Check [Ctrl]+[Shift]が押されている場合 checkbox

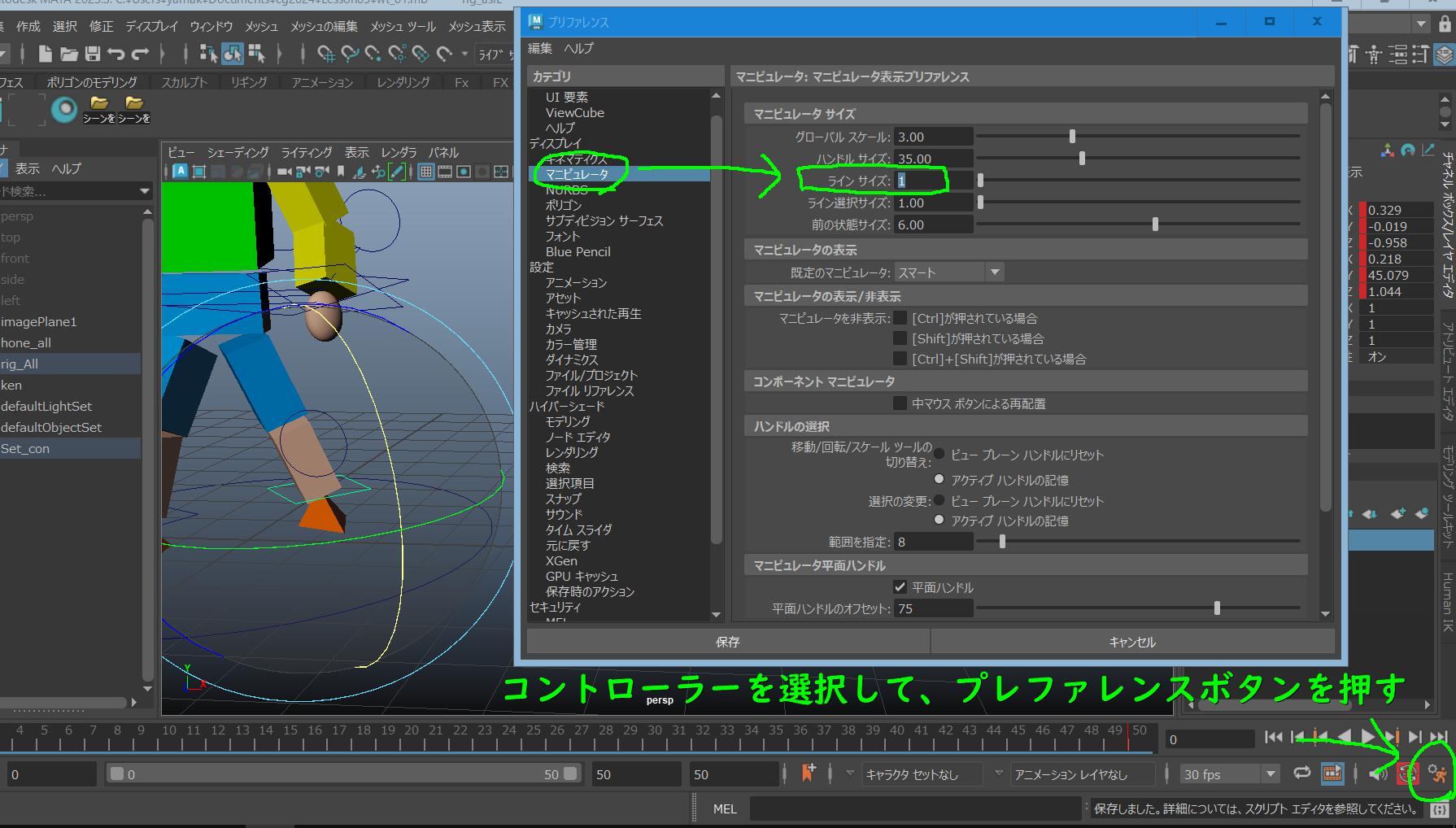click(x=900, y=358)
